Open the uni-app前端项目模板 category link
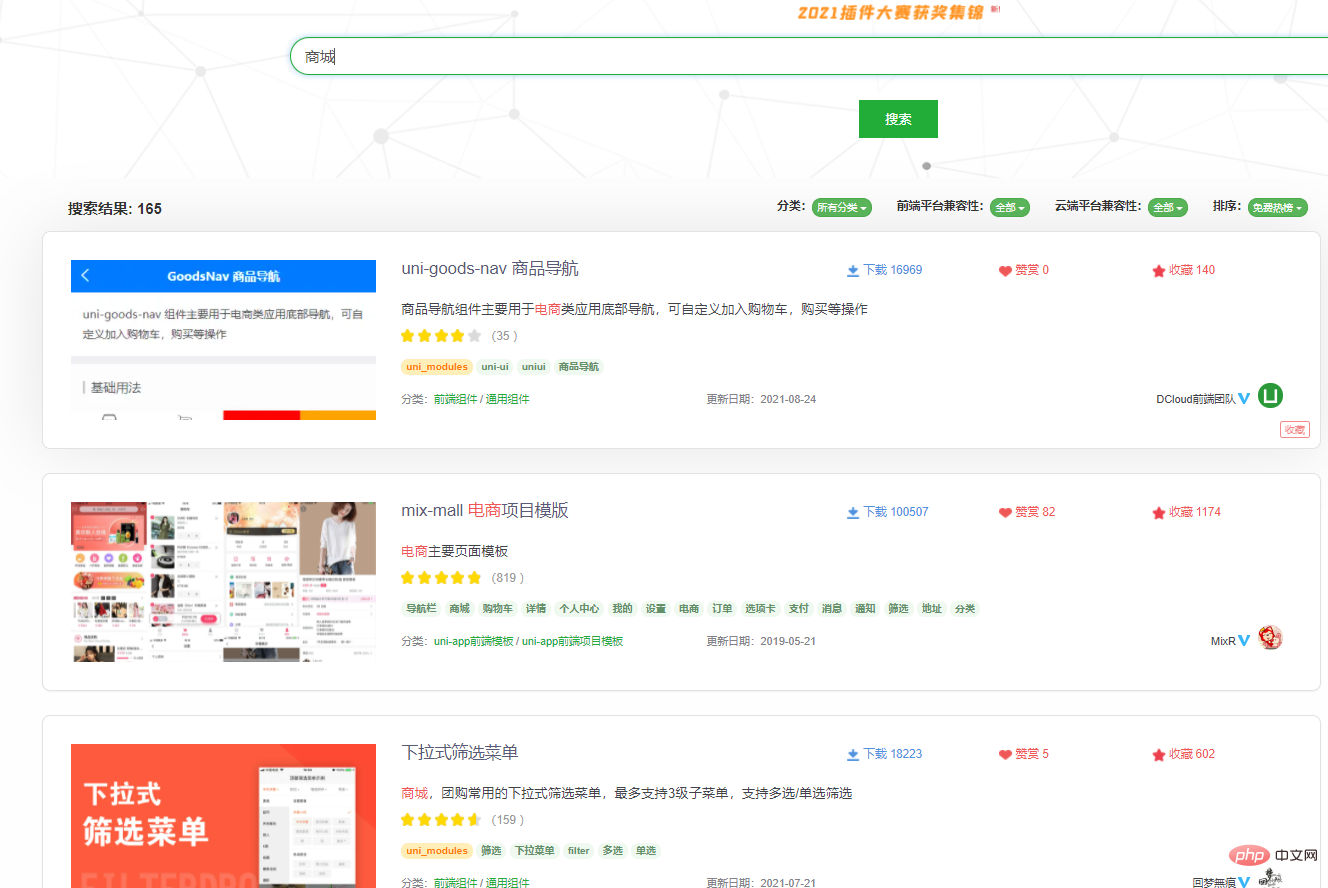1328x888 pixels. coord(572,641)
